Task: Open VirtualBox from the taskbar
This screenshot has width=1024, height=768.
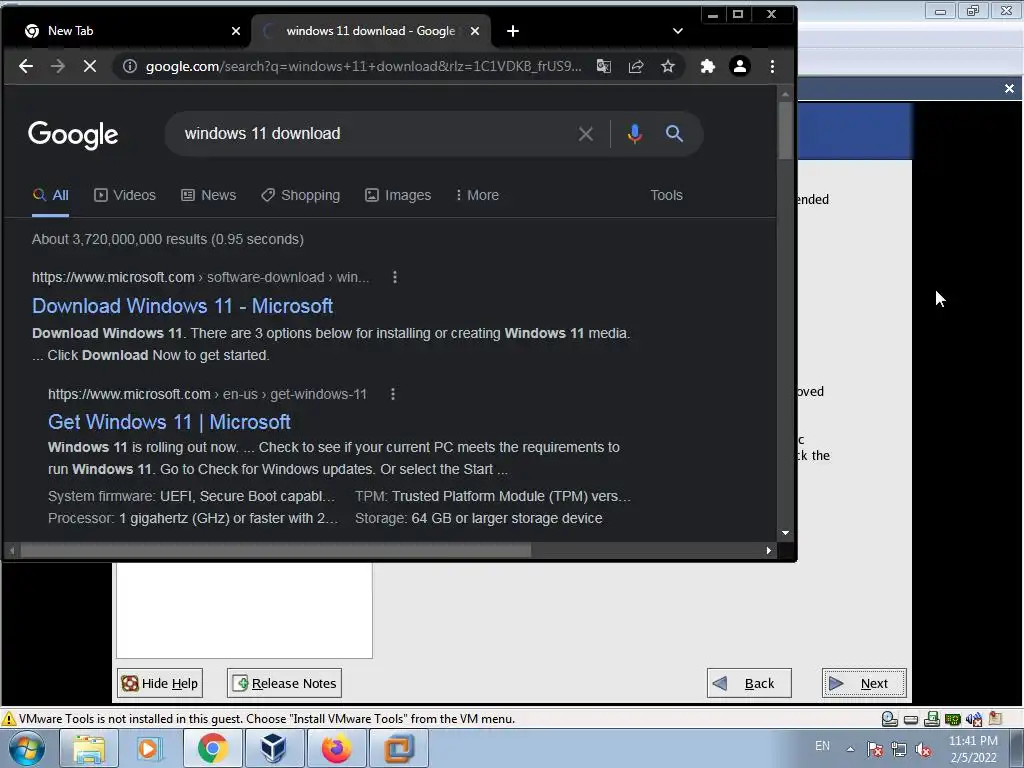Action: click(274, 748)
